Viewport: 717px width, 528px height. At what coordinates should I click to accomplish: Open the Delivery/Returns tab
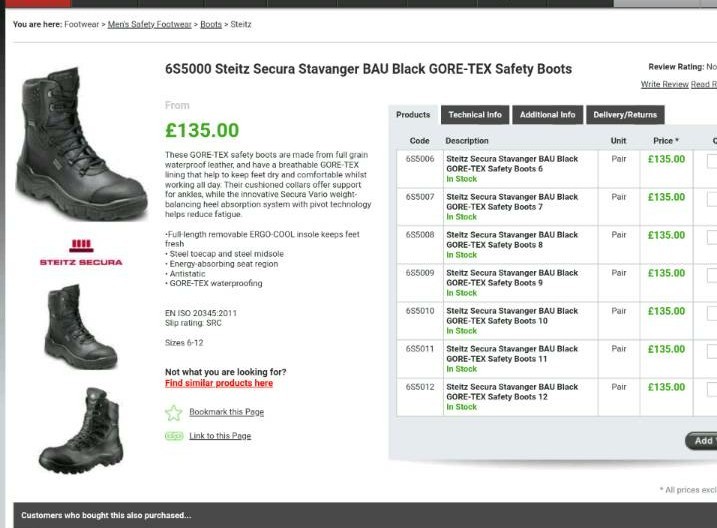(x=625, y=115)
